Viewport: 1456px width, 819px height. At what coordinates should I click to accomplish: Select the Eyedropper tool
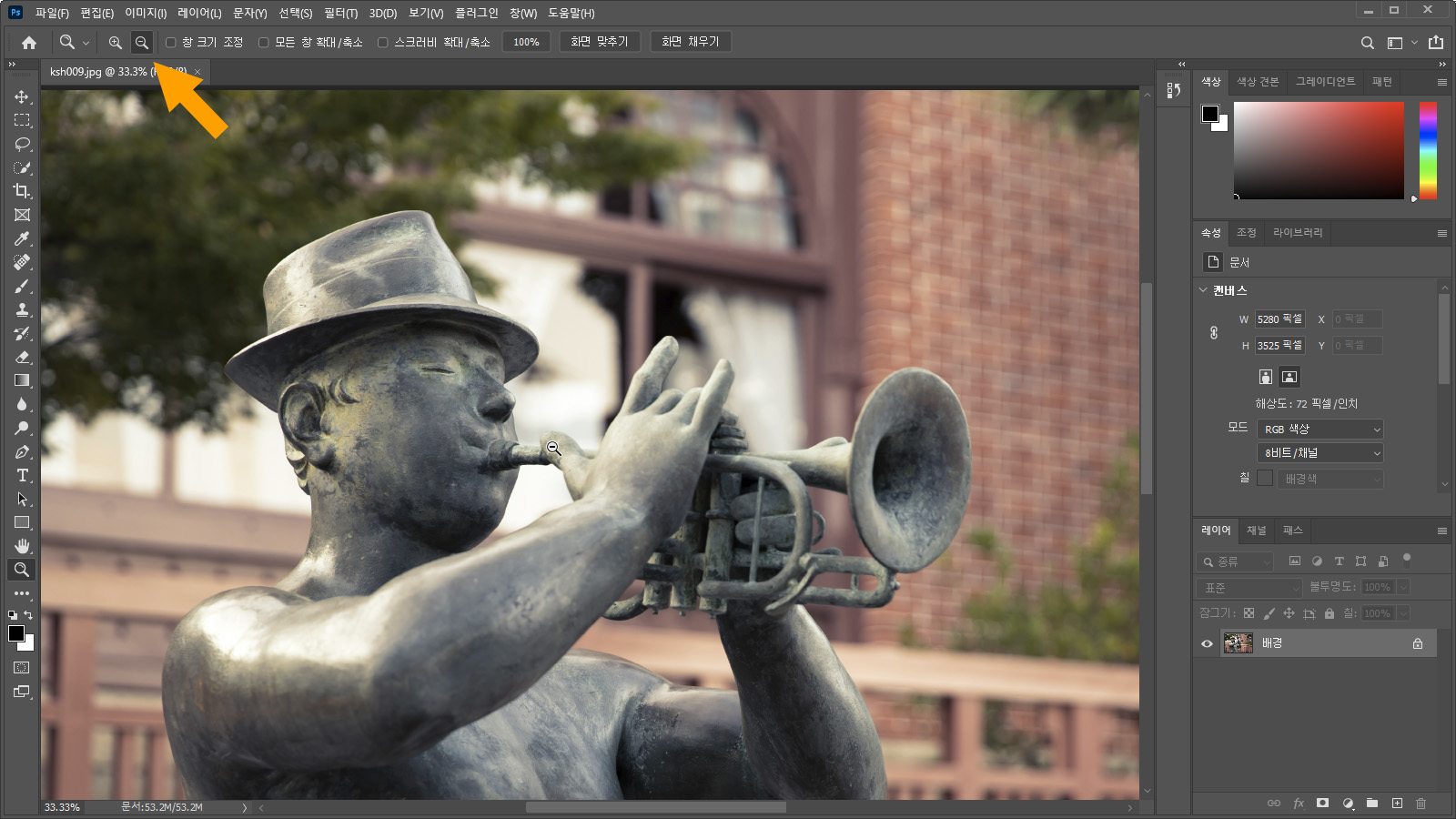22,238
